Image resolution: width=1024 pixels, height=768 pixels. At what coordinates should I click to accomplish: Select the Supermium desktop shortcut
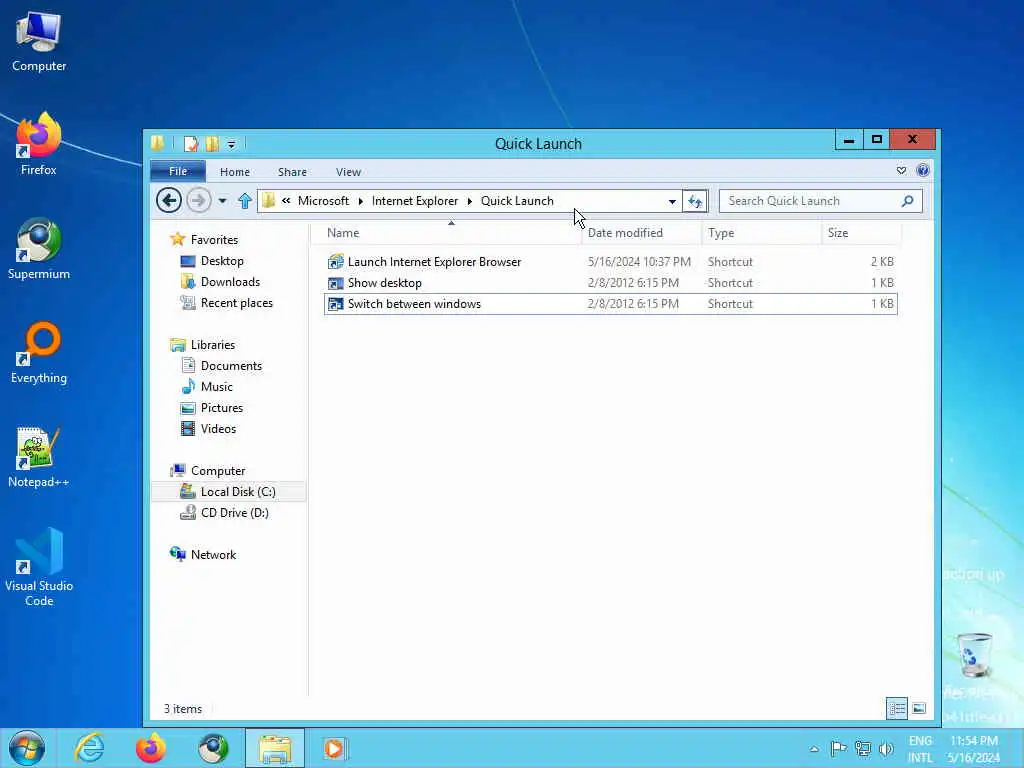point(39,249)
